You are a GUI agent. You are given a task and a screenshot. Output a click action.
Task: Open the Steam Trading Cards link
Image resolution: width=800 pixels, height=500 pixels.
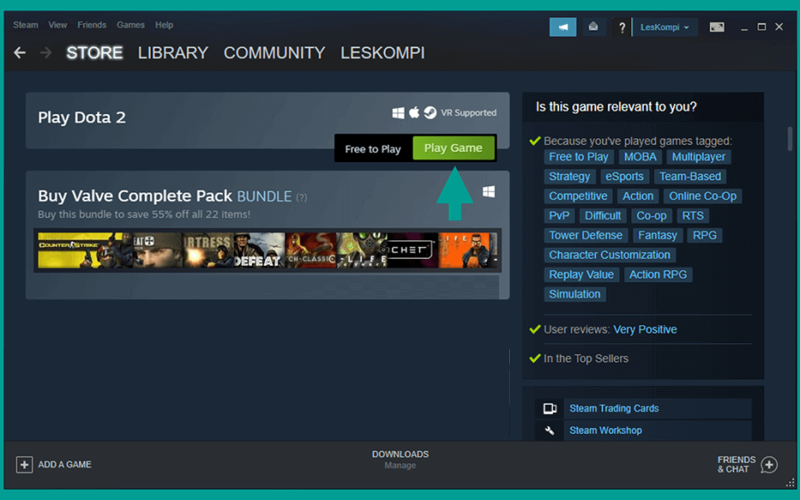(x=614, y=409)
